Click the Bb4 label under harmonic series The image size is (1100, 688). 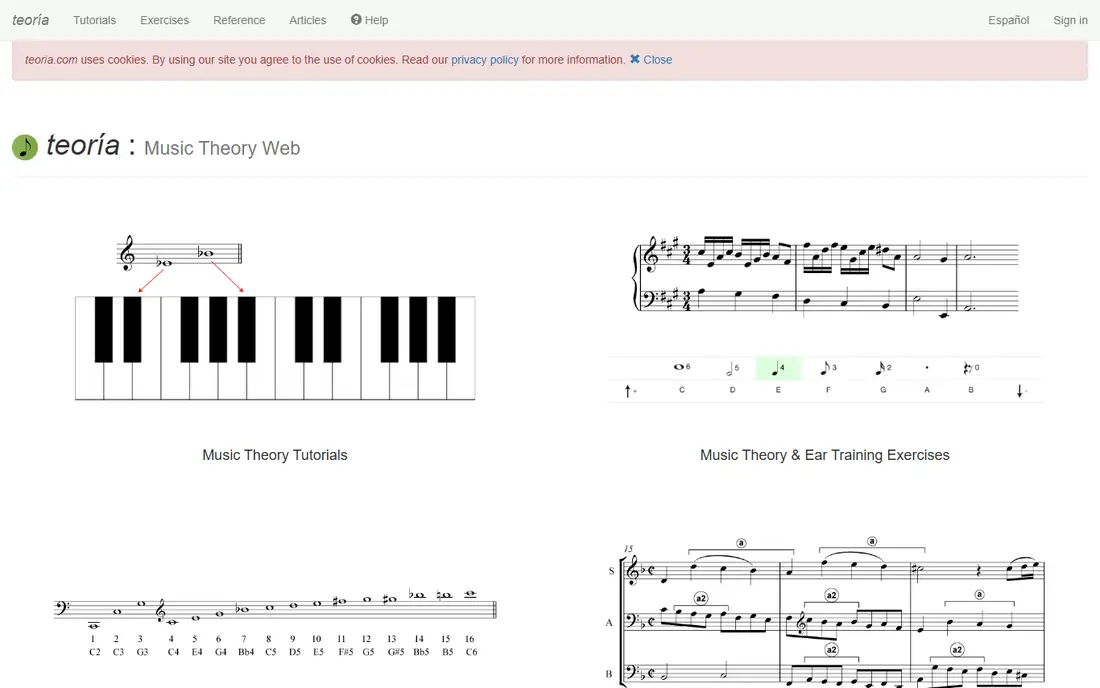click(x=246, y=652)
